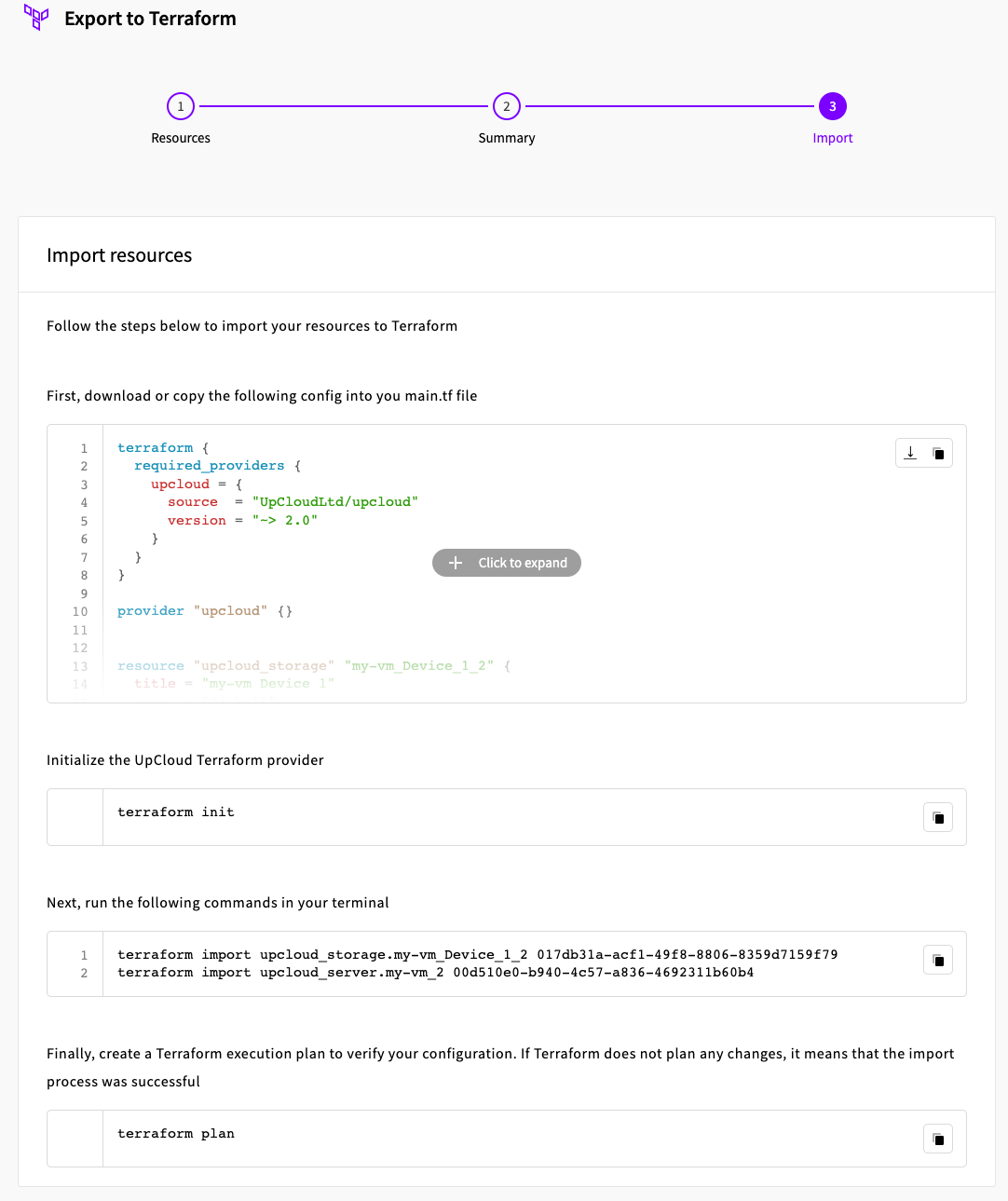Copy the main.tf config to clipboard
The height and width of the screenshot is (1201, 1008).
point(938,453)
